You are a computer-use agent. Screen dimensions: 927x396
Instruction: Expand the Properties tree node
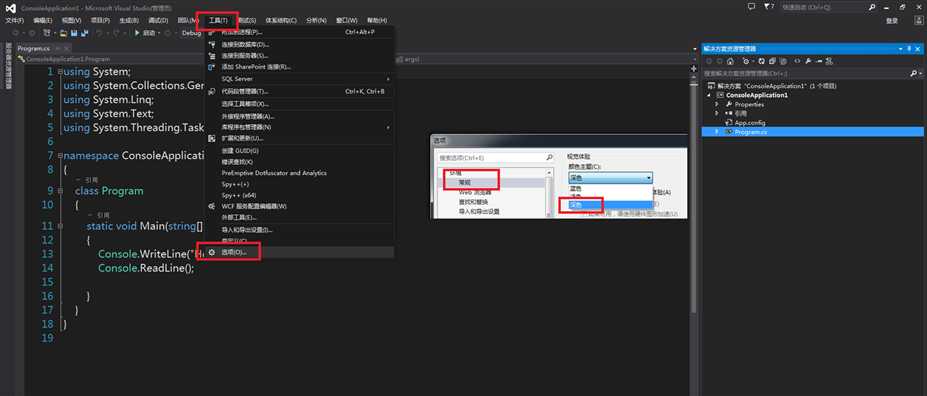pos(717,104)
